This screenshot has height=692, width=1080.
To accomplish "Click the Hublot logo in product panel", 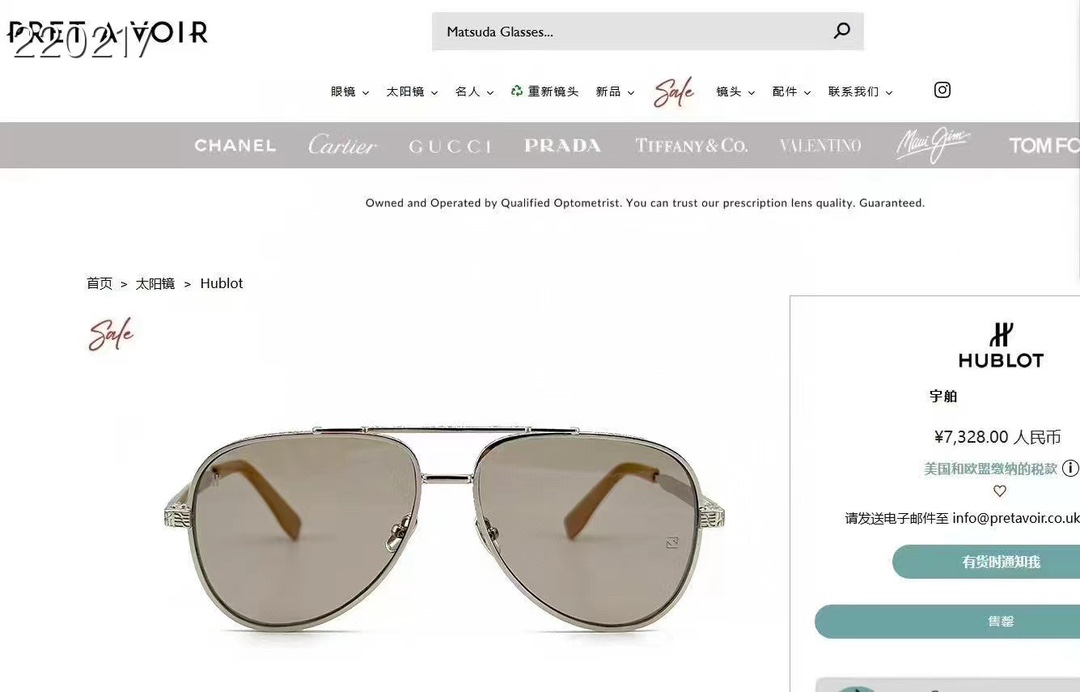I will (1001, 345).
